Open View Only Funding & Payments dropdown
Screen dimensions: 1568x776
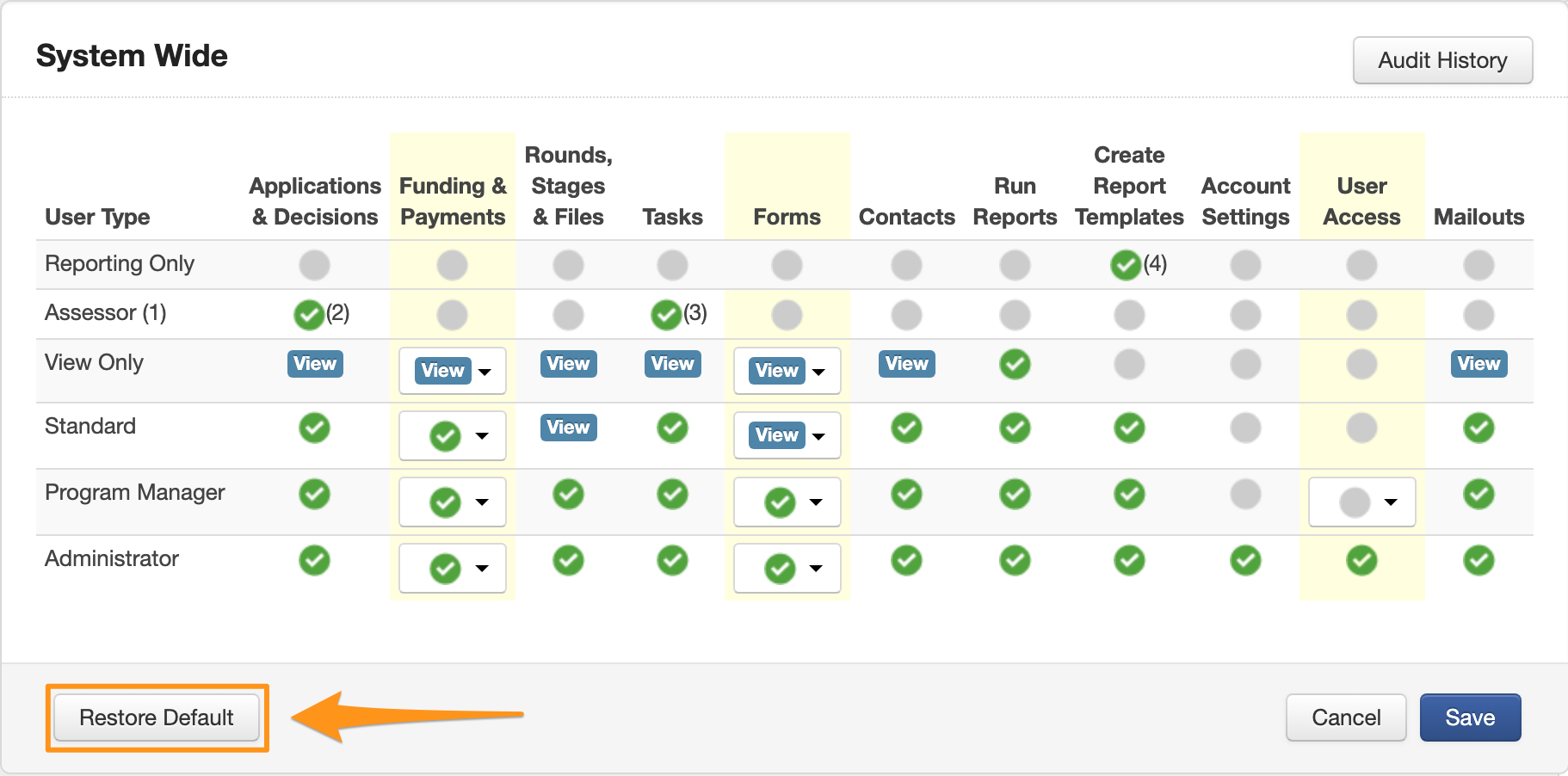453,371
